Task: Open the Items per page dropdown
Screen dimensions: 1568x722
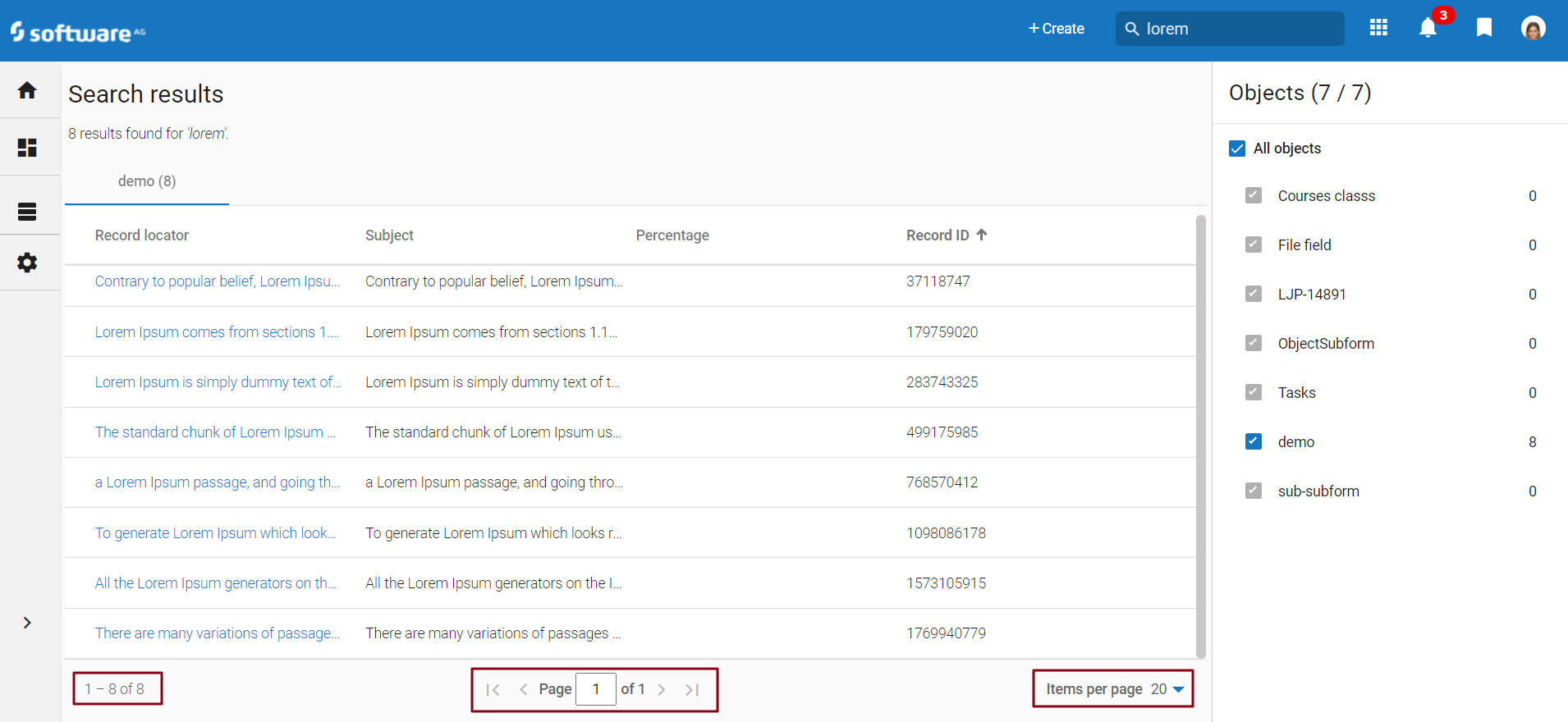Action: (x=1167, y=689)
